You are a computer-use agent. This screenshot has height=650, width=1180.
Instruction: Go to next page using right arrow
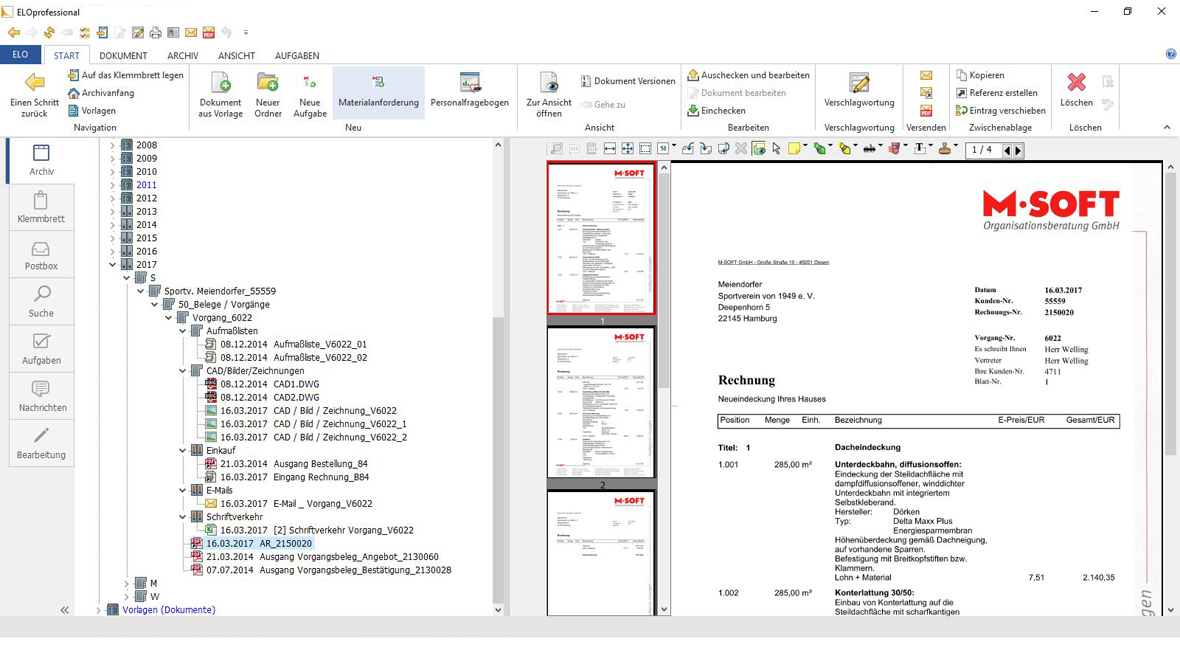pyautogui.click(x=1019, y=151)
